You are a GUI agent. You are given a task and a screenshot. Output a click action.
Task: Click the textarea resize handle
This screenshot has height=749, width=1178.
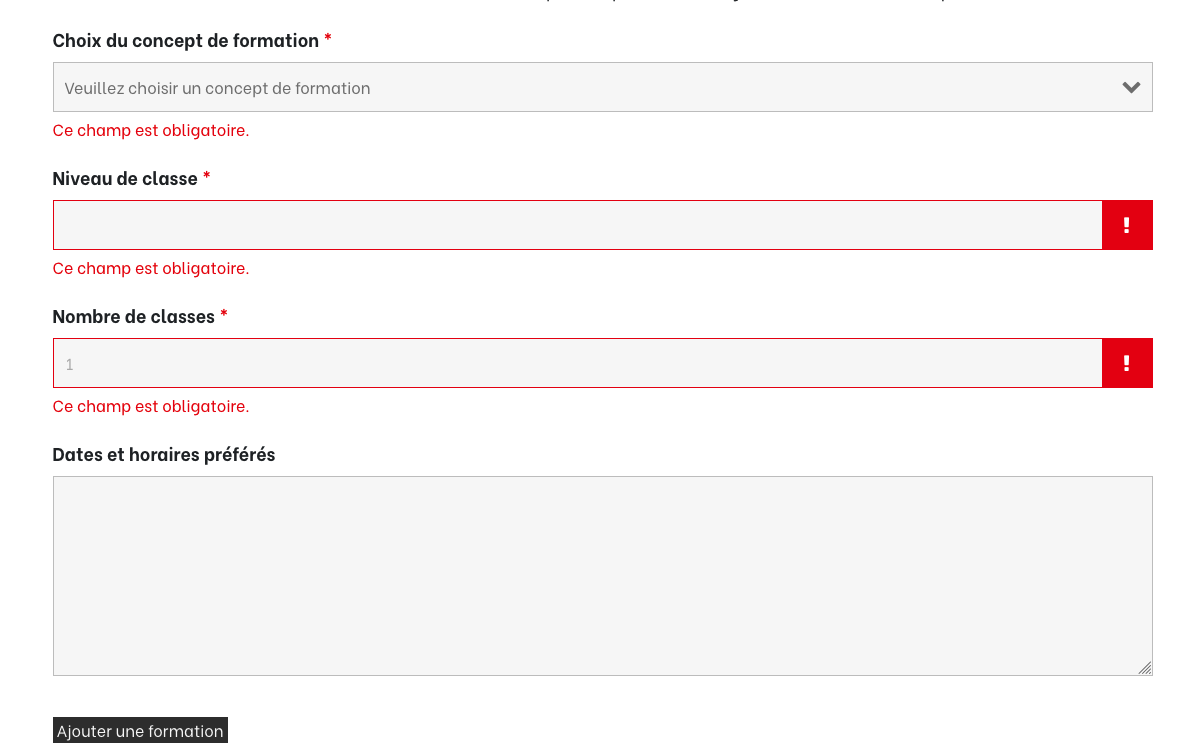point(1144,668)
